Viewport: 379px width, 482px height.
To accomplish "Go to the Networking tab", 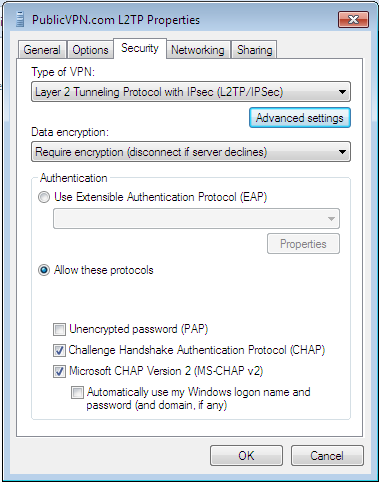I will point(198,50).
